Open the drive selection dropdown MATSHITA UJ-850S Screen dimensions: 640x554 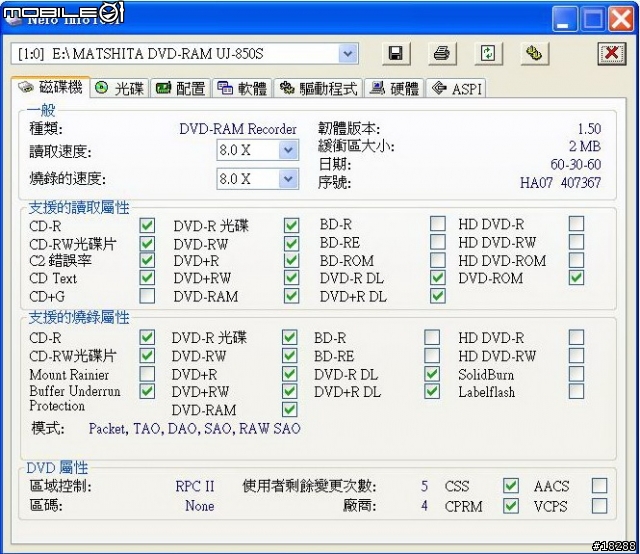348,53
